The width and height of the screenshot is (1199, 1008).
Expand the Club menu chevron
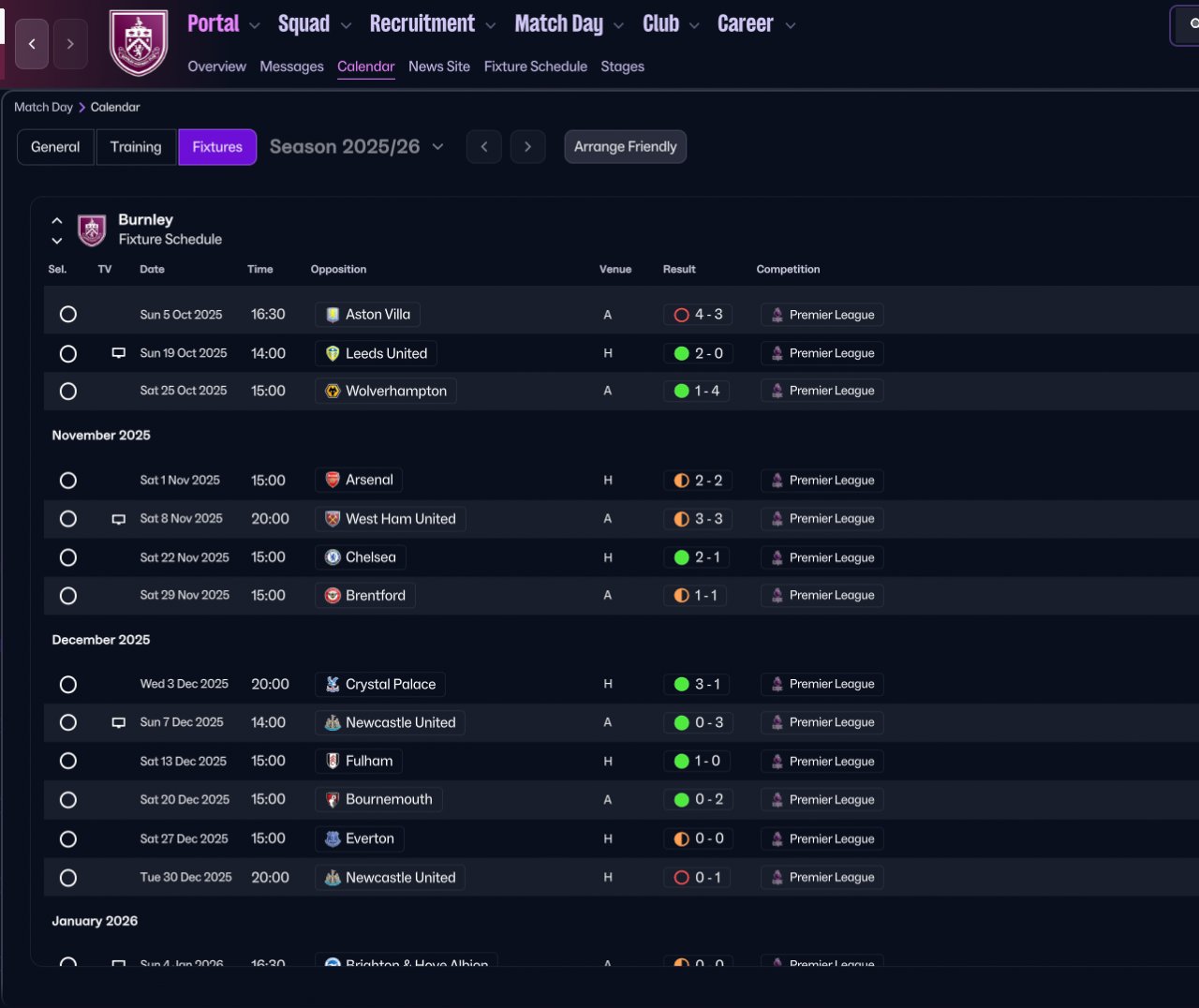tap(694, 26)
